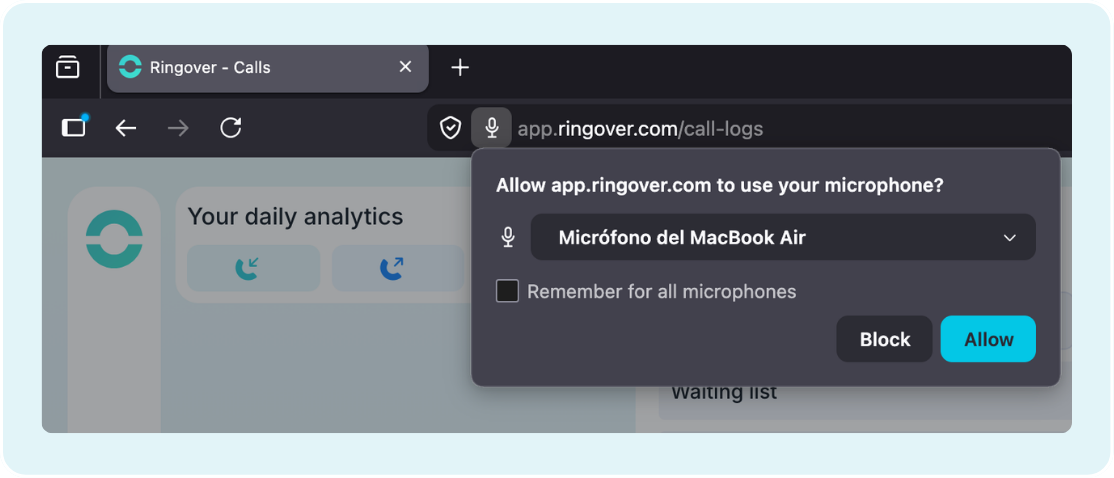This screenshot has height=478, width=1114.
Task: Open the sidebar panel icon
Action: tap(74, 127)
